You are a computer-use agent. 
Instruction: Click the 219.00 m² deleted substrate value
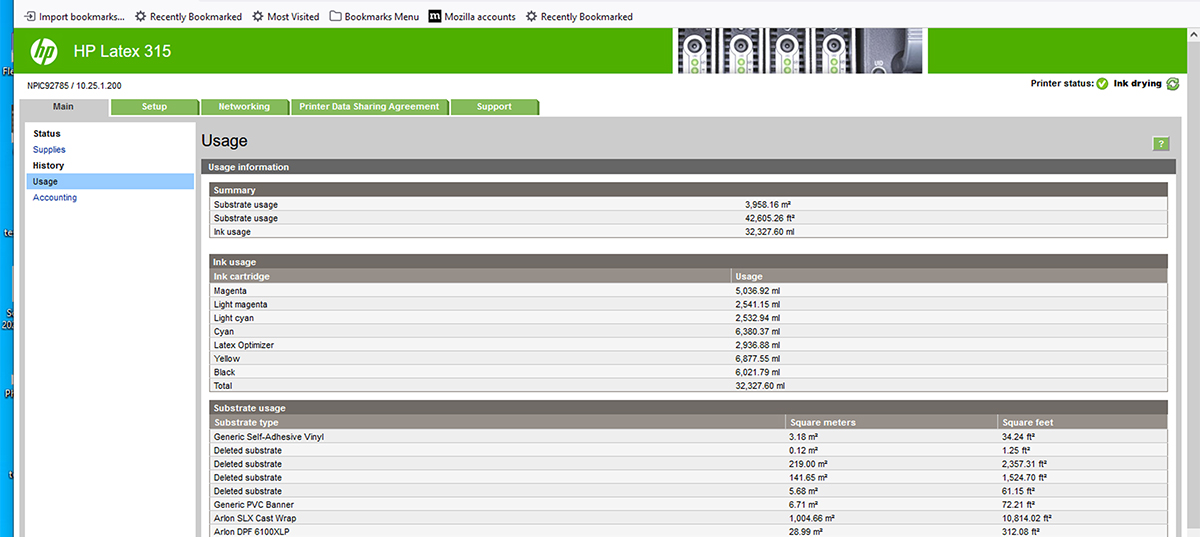809,464
